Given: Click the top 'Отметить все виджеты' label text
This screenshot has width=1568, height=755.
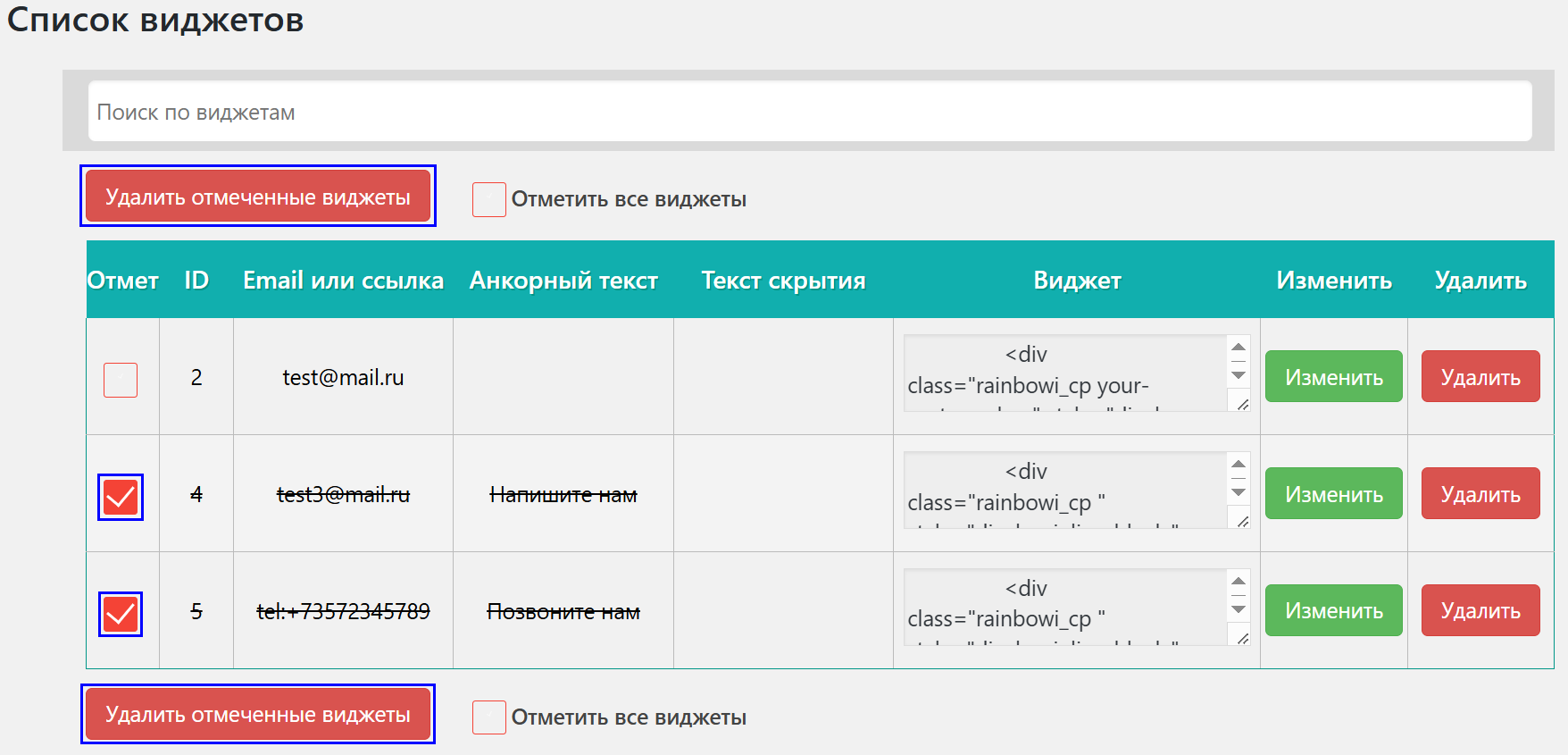Looking at the screenshot, I should click(629, 199).
